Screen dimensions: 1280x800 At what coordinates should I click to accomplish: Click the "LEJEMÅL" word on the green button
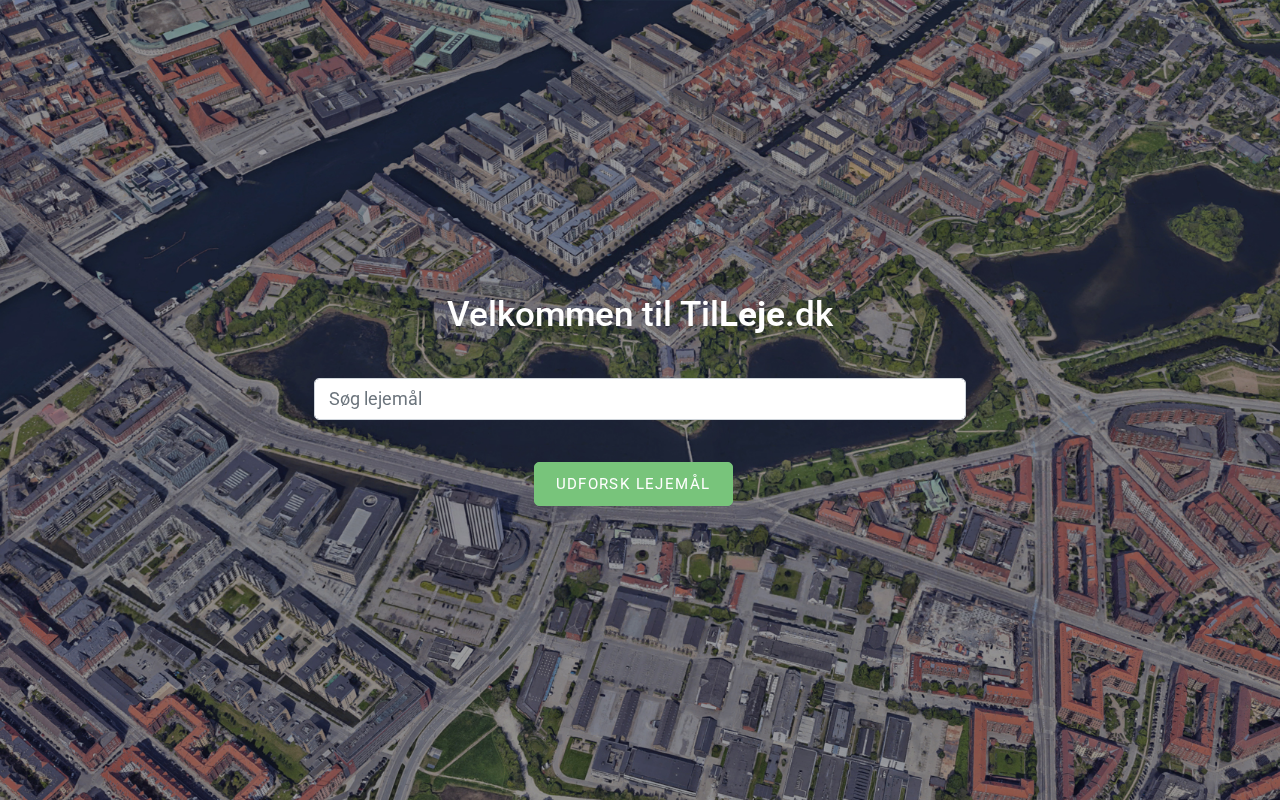pos(672,484)
